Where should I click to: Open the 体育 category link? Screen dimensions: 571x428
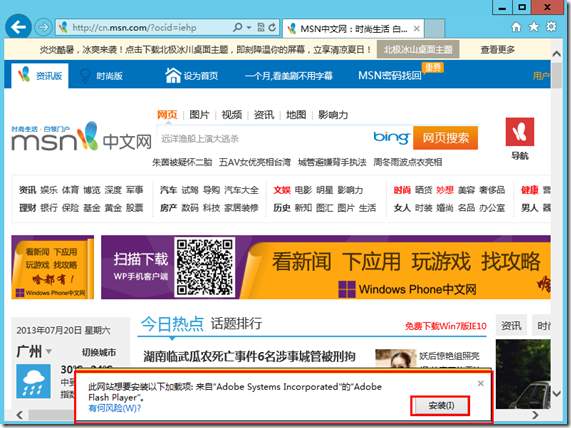pyautogui.click(x=70, y=190)
